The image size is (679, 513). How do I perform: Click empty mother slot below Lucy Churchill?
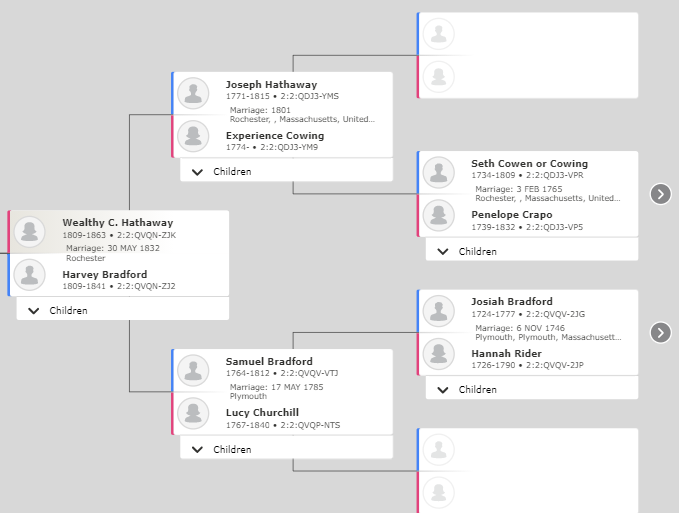click(527, 492)
